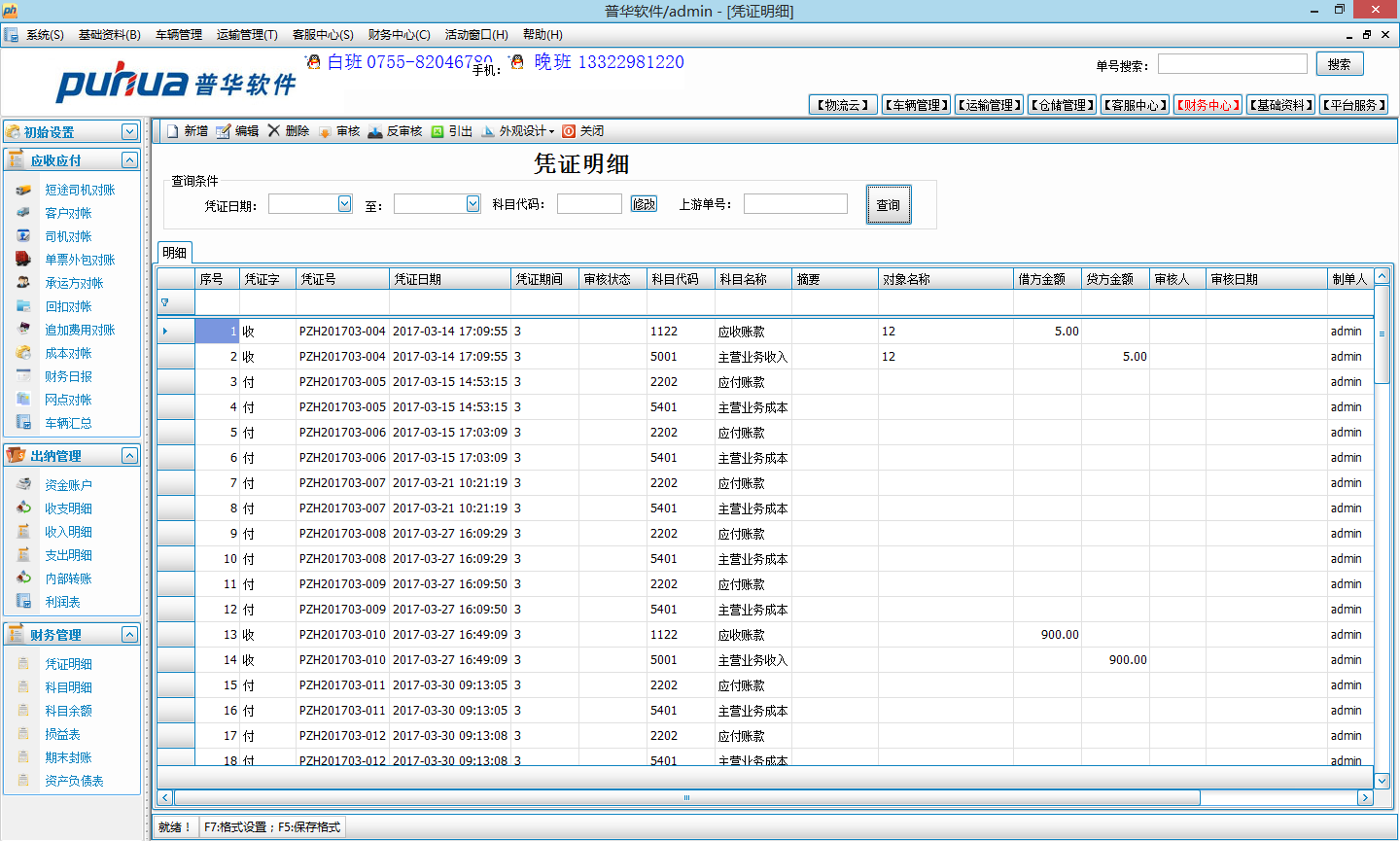The width and height of the screenshot is (1400, 841).
Task: Click the 反审核 (Un-audit) toolbar icon
Action: pyautogui.click(x=375, y=131)
